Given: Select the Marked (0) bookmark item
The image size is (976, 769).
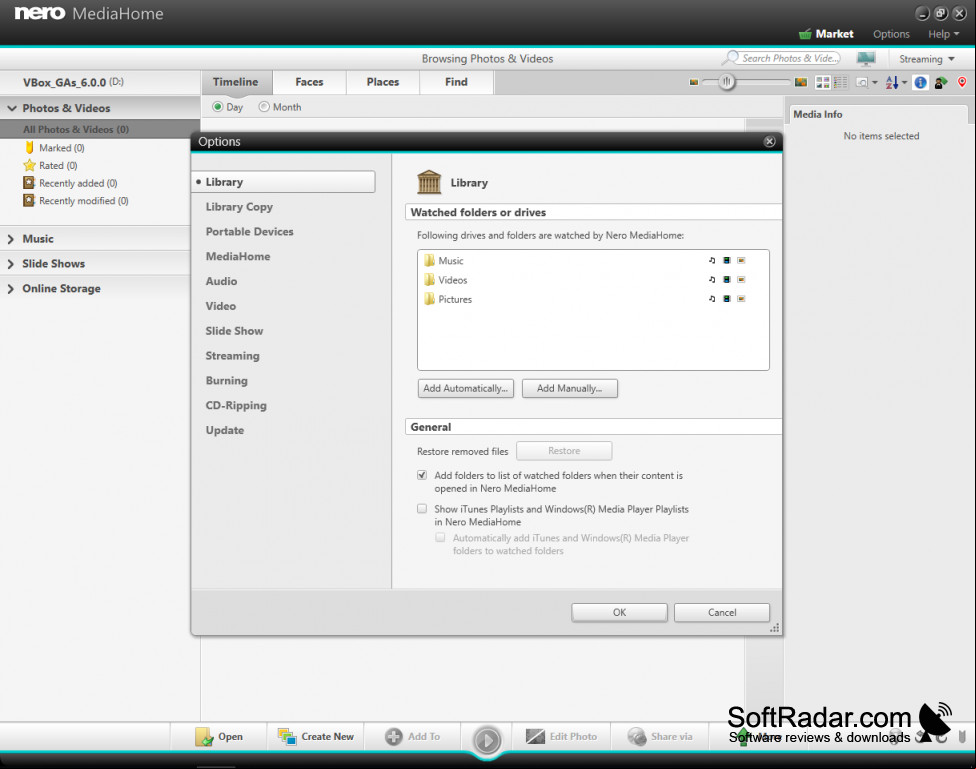Looking at the screenshot, I should pos(54,148).
